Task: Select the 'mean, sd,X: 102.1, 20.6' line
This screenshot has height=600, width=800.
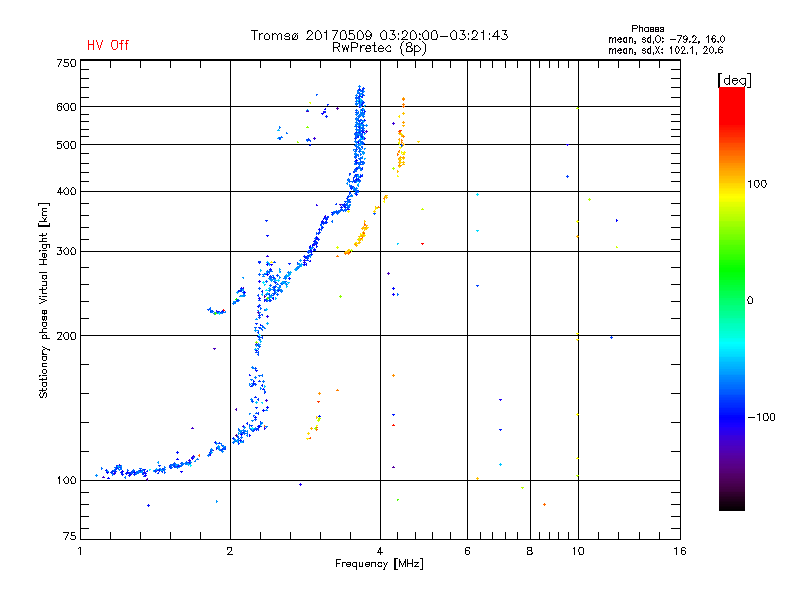Action: [x=665, y=50]
